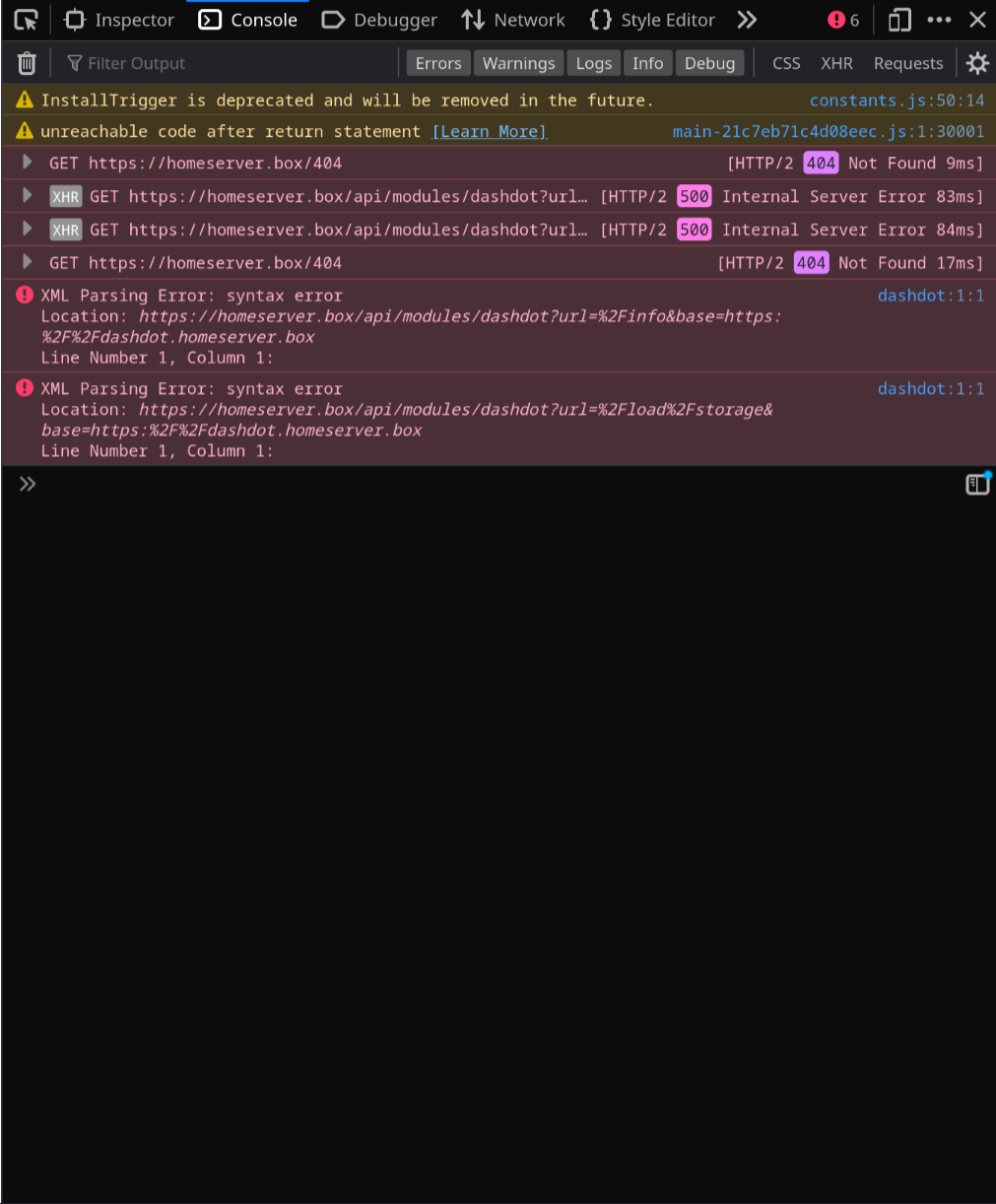Image resolution: width=996 pixels, height=1204 pixels.
Task: Switch to multiline editor mode icon
Action: pyautogui.click(x=977, y=484)
